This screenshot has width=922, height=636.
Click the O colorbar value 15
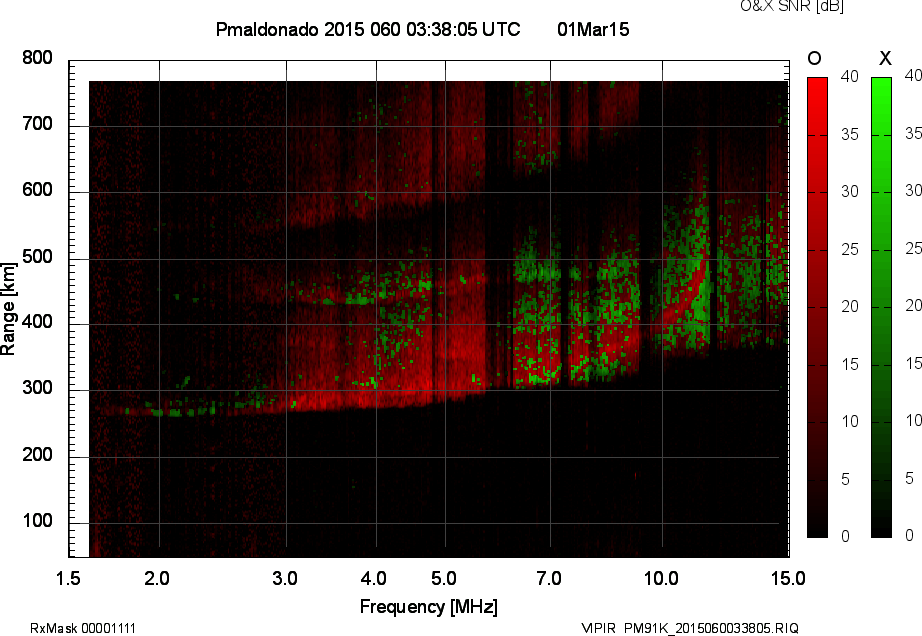pyautogui.click(x=850, y=364)
